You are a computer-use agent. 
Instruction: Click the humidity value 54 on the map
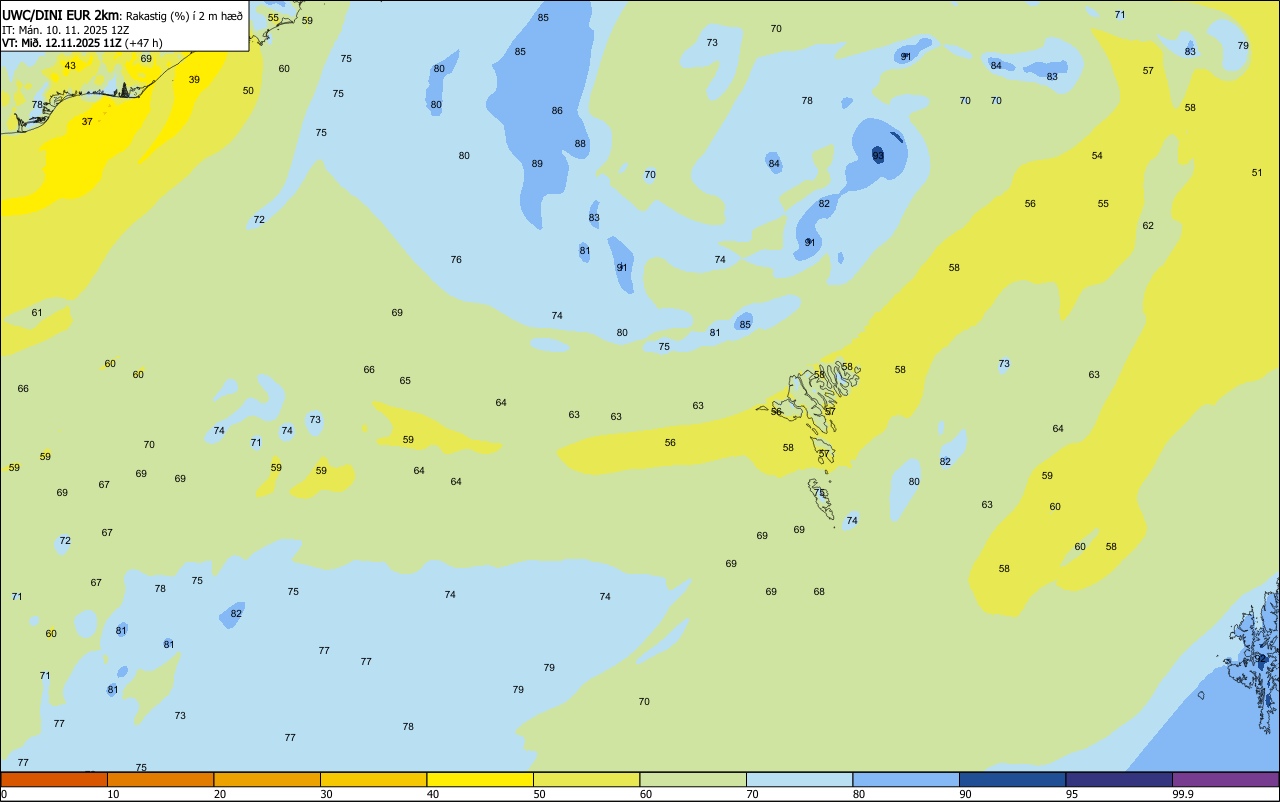pos(1097,156)
